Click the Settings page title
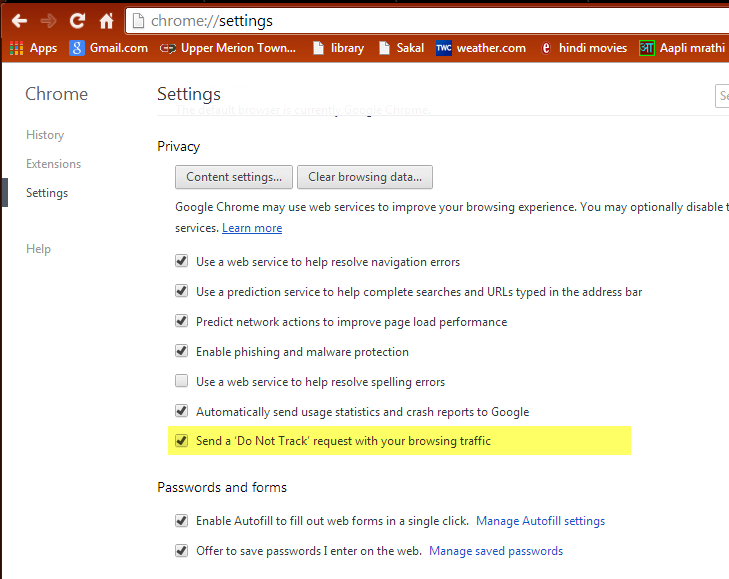This screenshot has height=579, width=729. pos(189,94)
